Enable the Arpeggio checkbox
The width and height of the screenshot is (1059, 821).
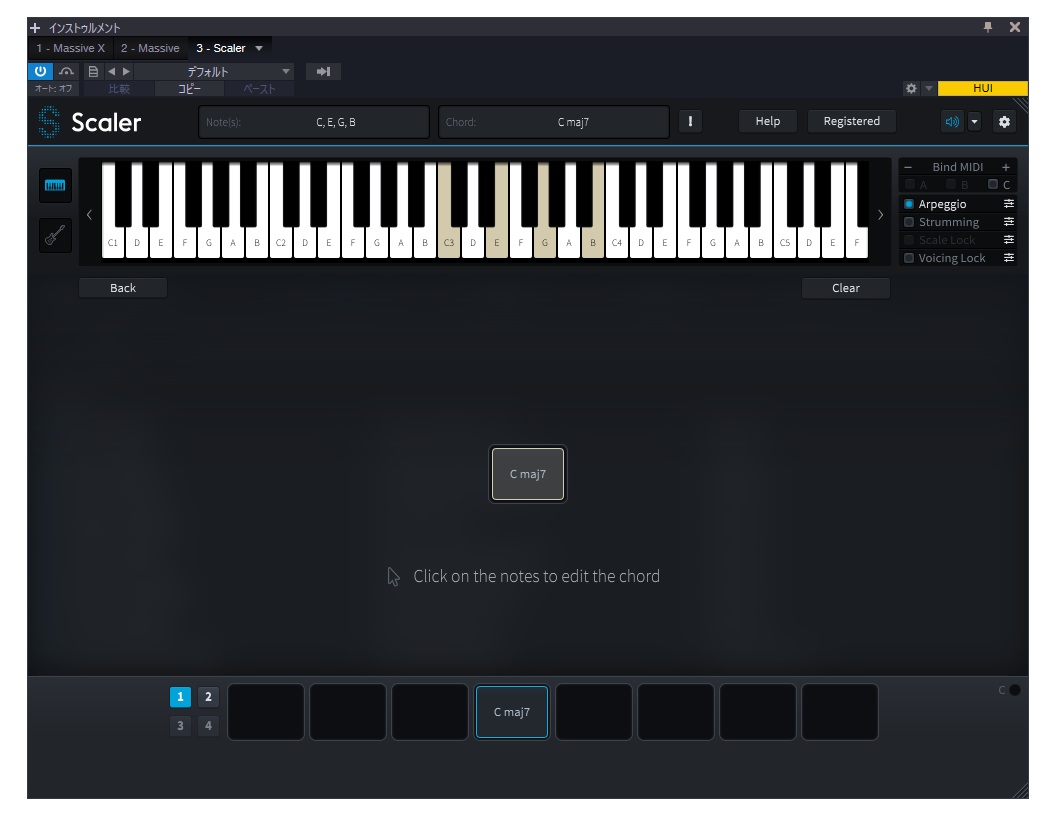[x=909, y=204]
